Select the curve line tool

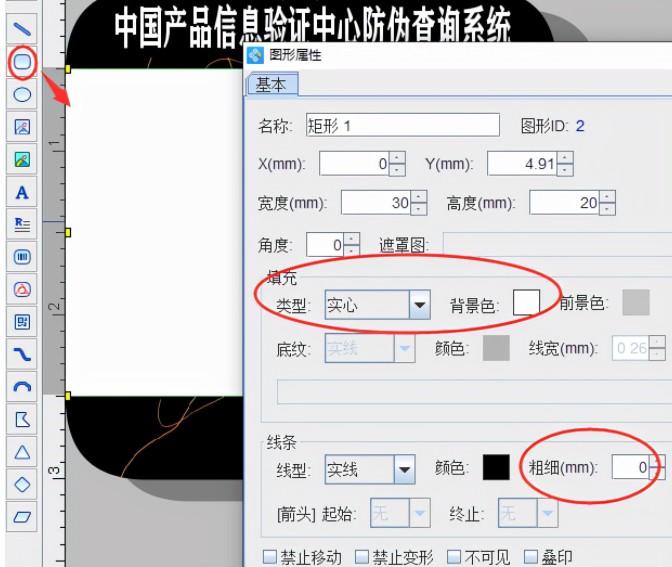coord(22,355)
